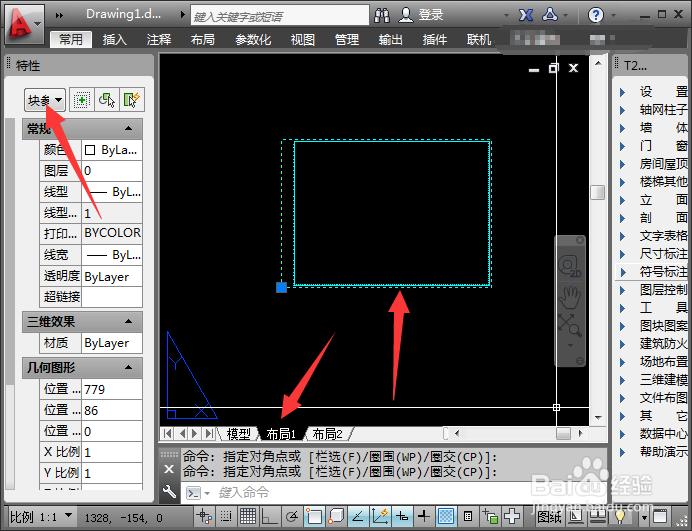The width and height of the screenshot is (692, 531).
Task: Open the help question mark icon
Action: (x=596, y=15)
